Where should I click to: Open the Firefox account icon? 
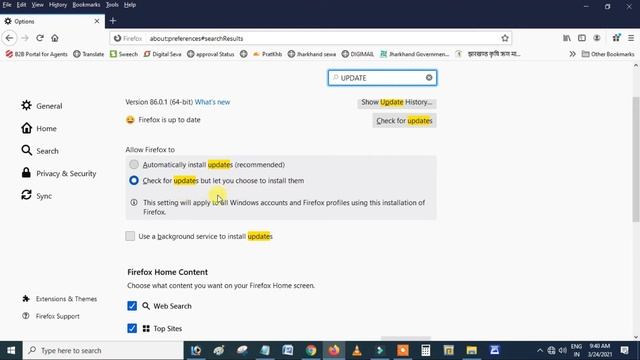click(x=597, y=38)
